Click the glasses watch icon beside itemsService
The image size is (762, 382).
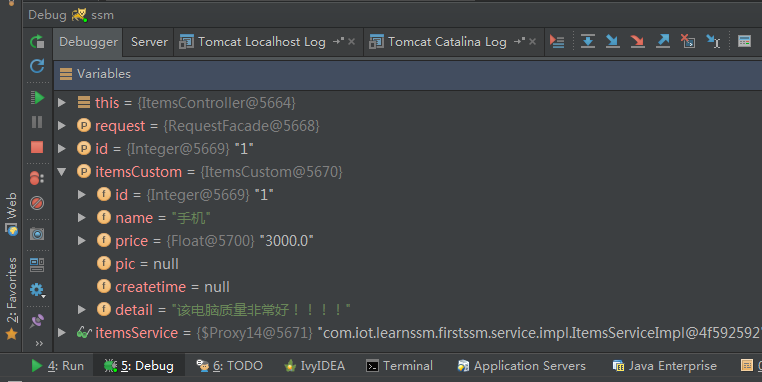pyautogui.click(x=84, y=332)
